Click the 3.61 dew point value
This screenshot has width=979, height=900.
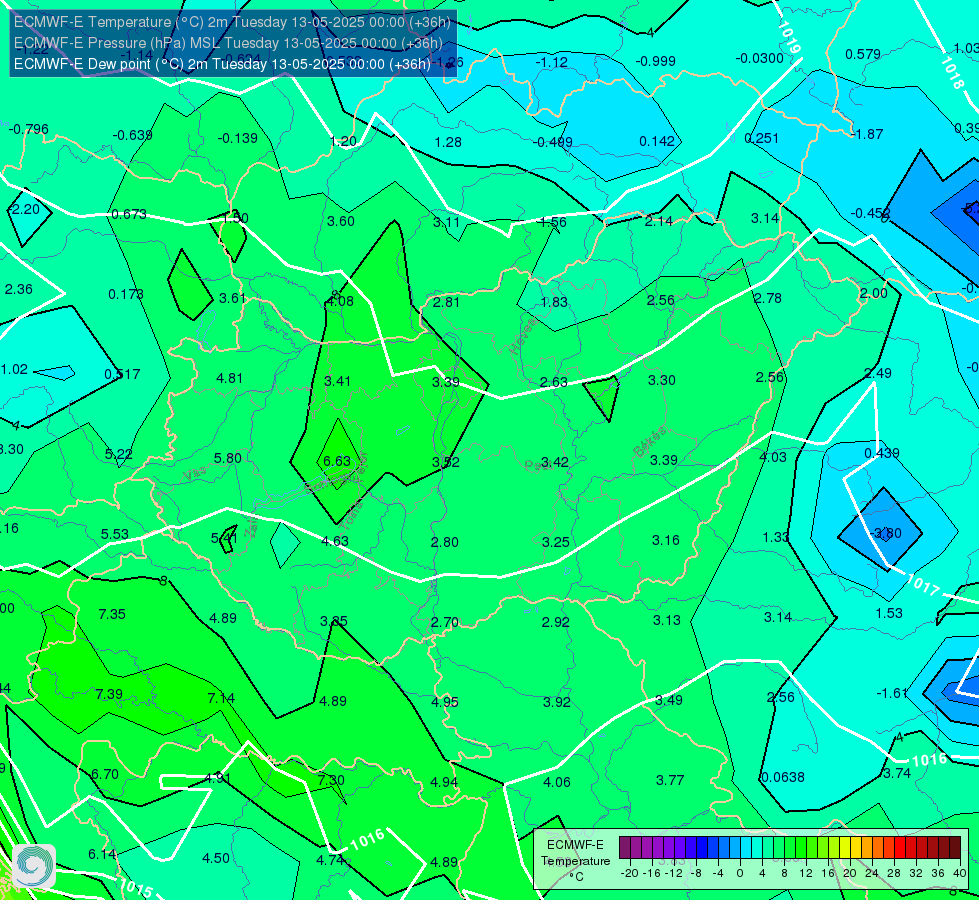pyautogui.click(x=232, y=298)
